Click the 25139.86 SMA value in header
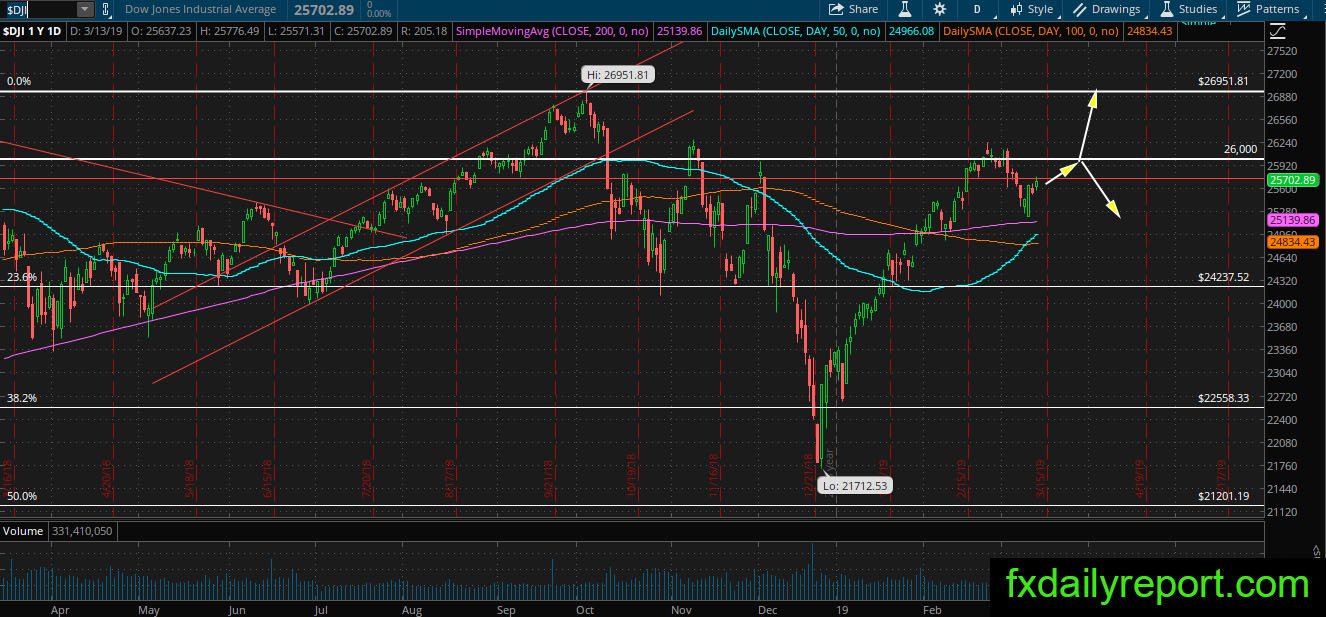This screenshot has height=617, width=1326. pyautogui.click(x=681, y=32)
